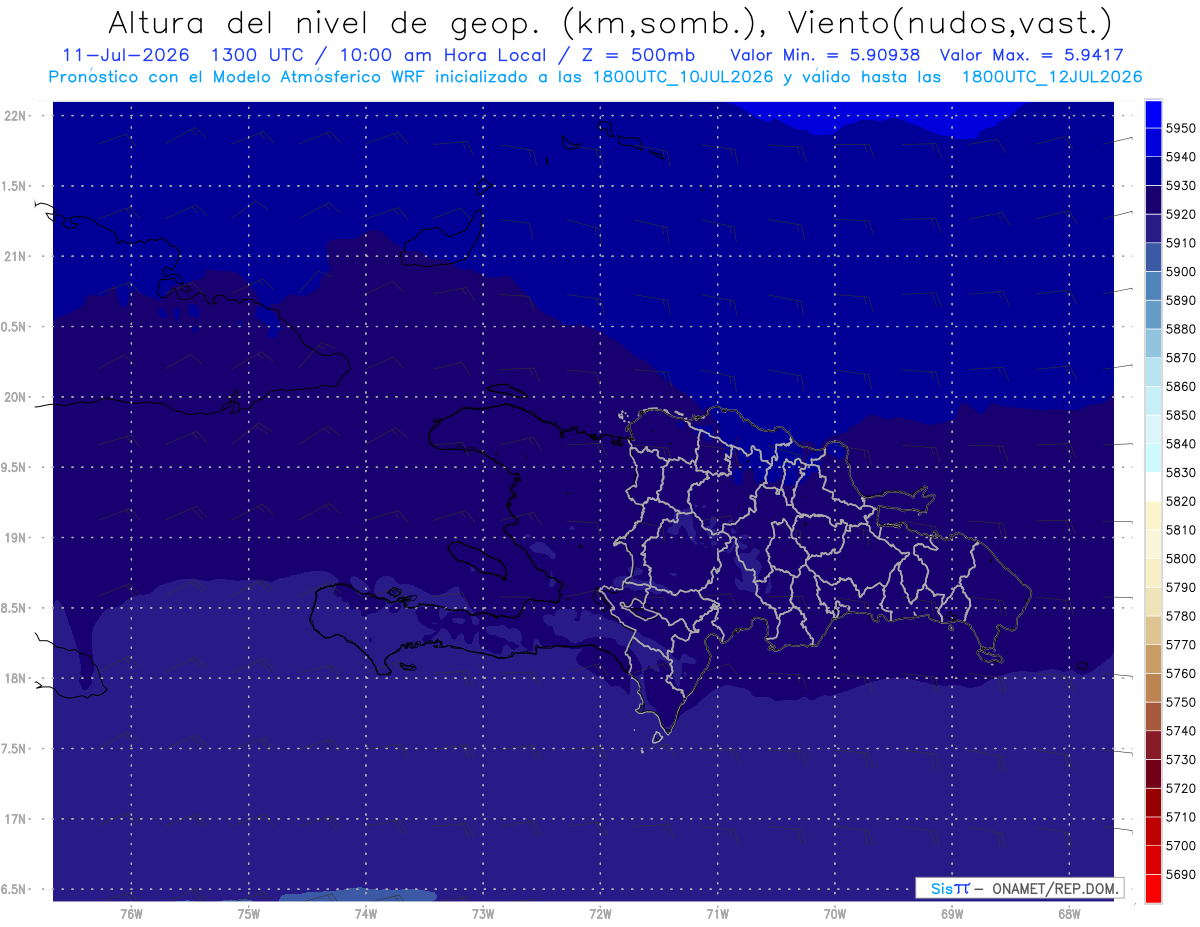Click the '73W' longitude label

(483, 914)
